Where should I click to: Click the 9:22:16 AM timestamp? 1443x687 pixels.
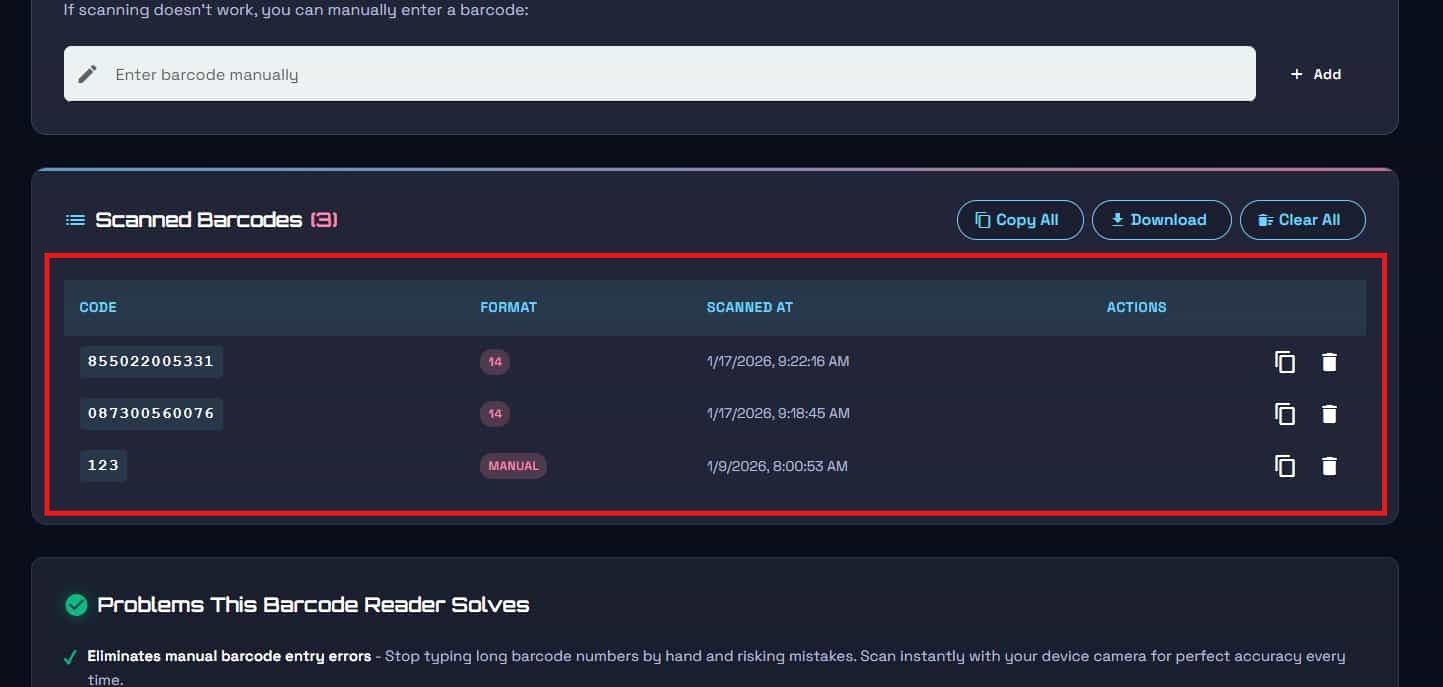[778, 361]
